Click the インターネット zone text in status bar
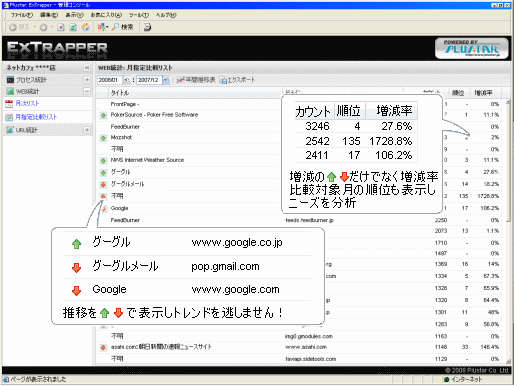The height and width of the screenshot is (386, 514). (467, 379)
